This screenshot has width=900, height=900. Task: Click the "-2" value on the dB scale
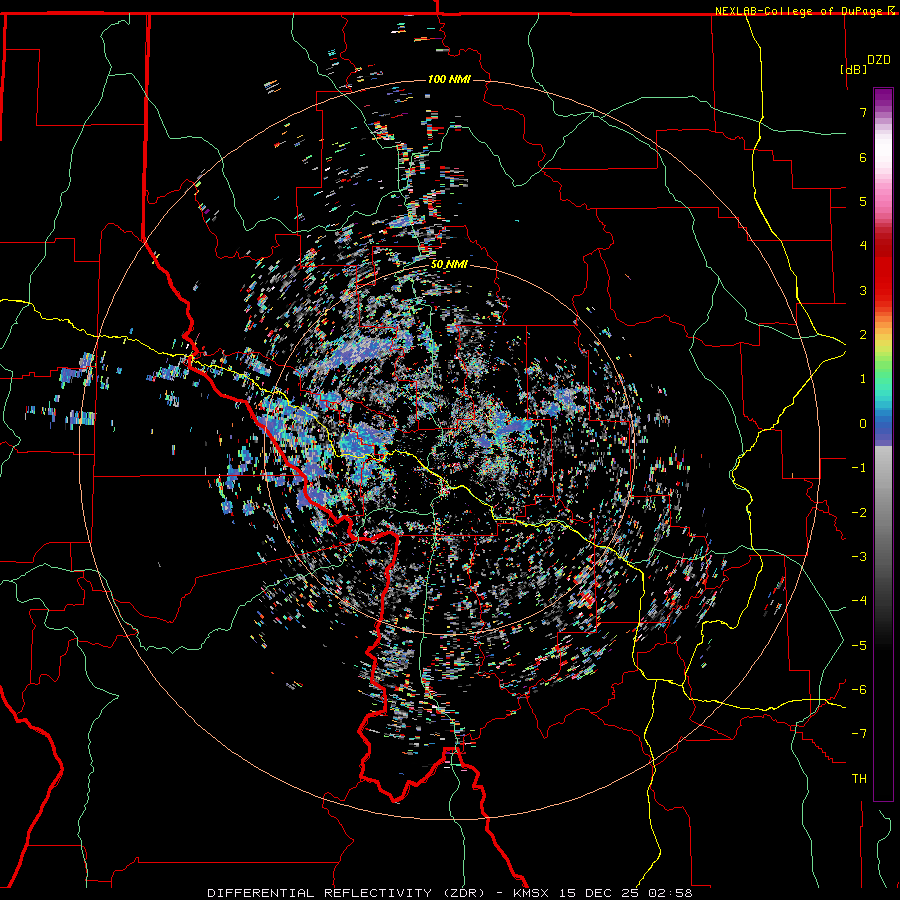(859, 513)
